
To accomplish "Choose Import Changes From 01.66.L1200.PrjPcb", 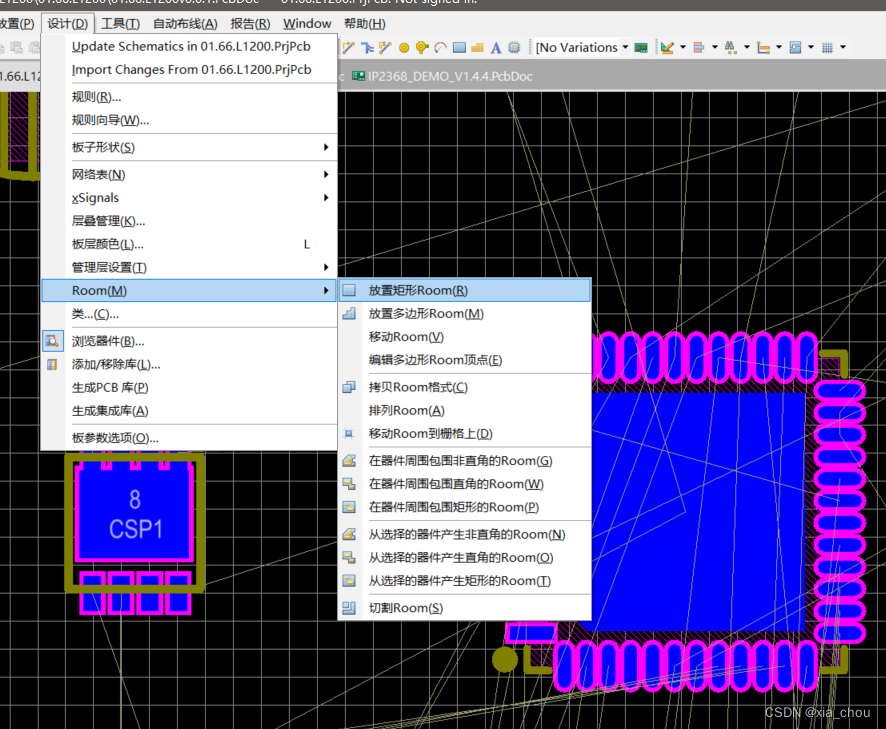I will 189,70.
